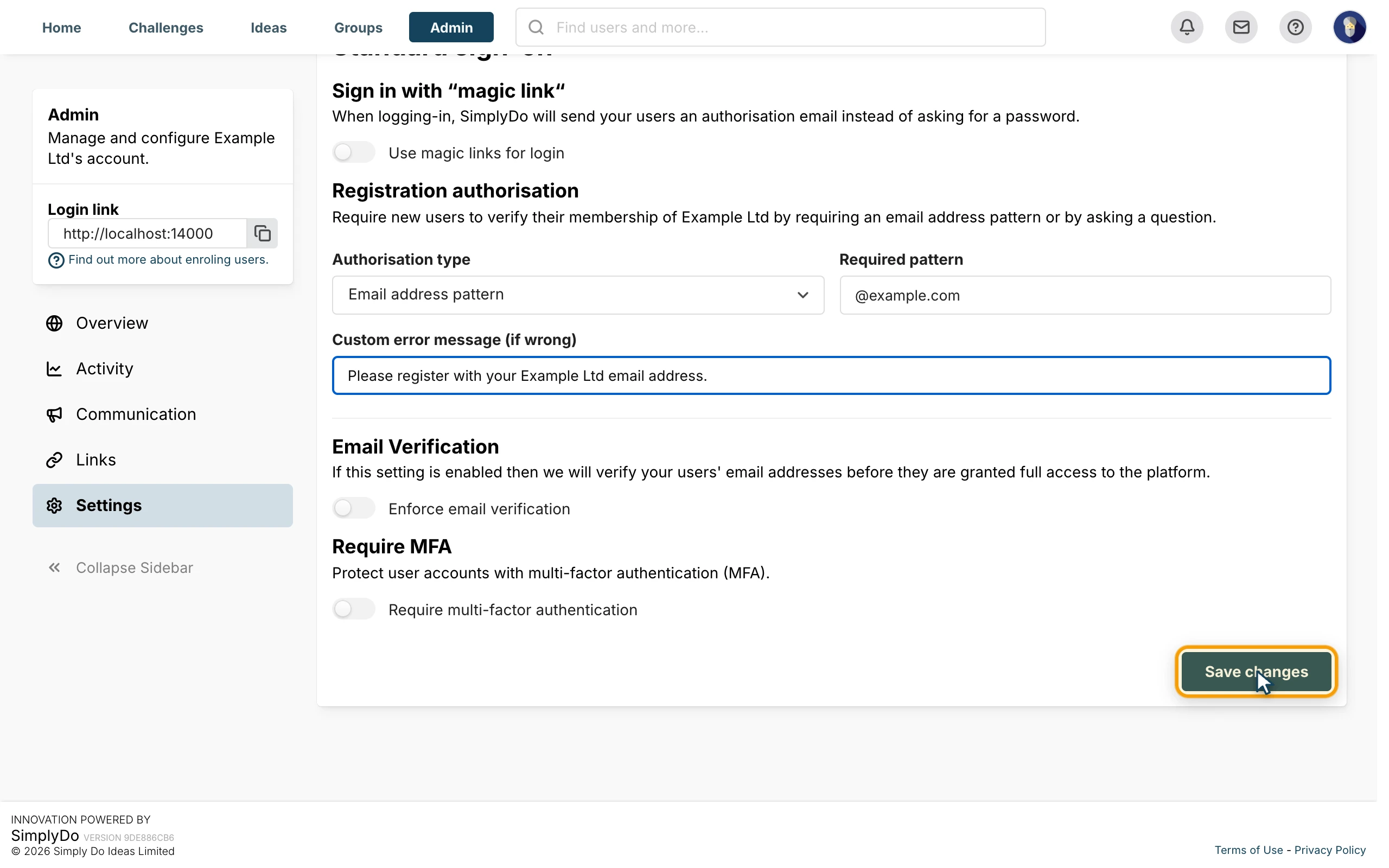
Task: Open Overview in the sidebar
Action: [162, 323]
